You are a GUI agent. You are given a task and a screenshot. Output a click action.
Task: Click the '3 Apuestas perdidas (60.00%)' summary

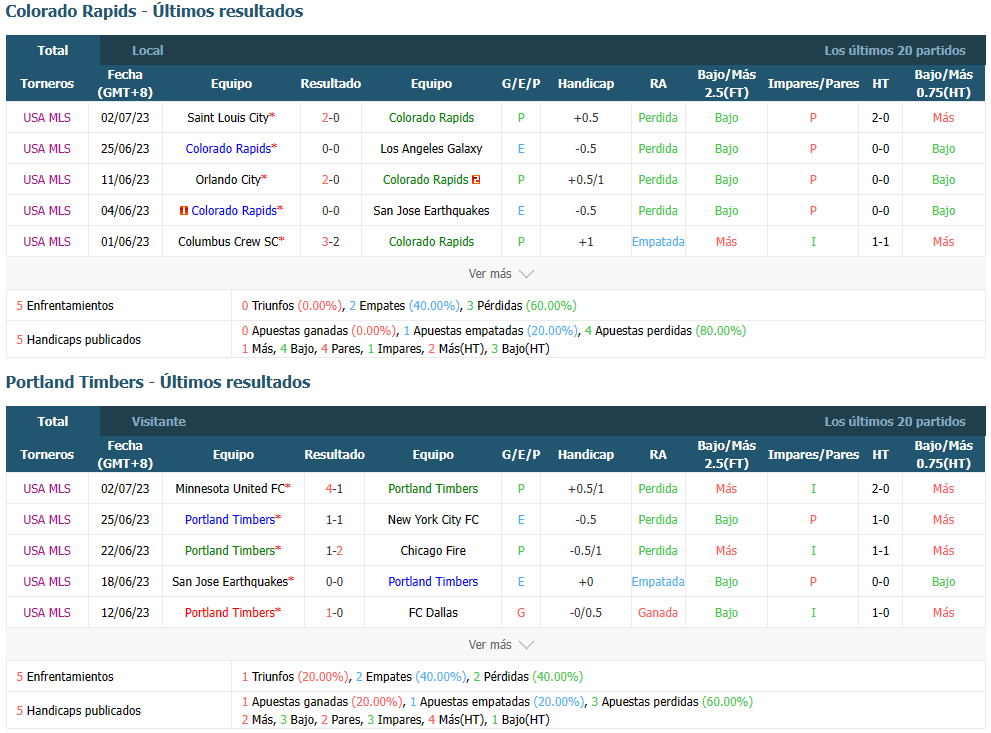pos(672,702)
